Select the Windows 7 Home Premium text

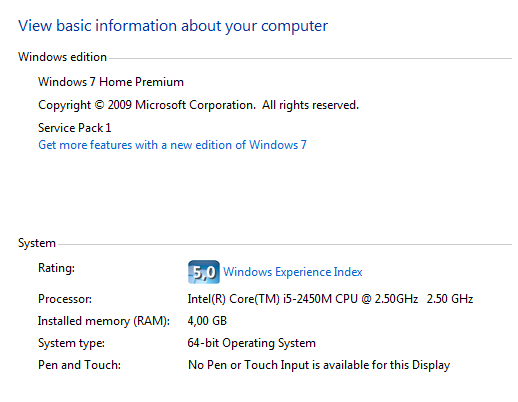111,82
